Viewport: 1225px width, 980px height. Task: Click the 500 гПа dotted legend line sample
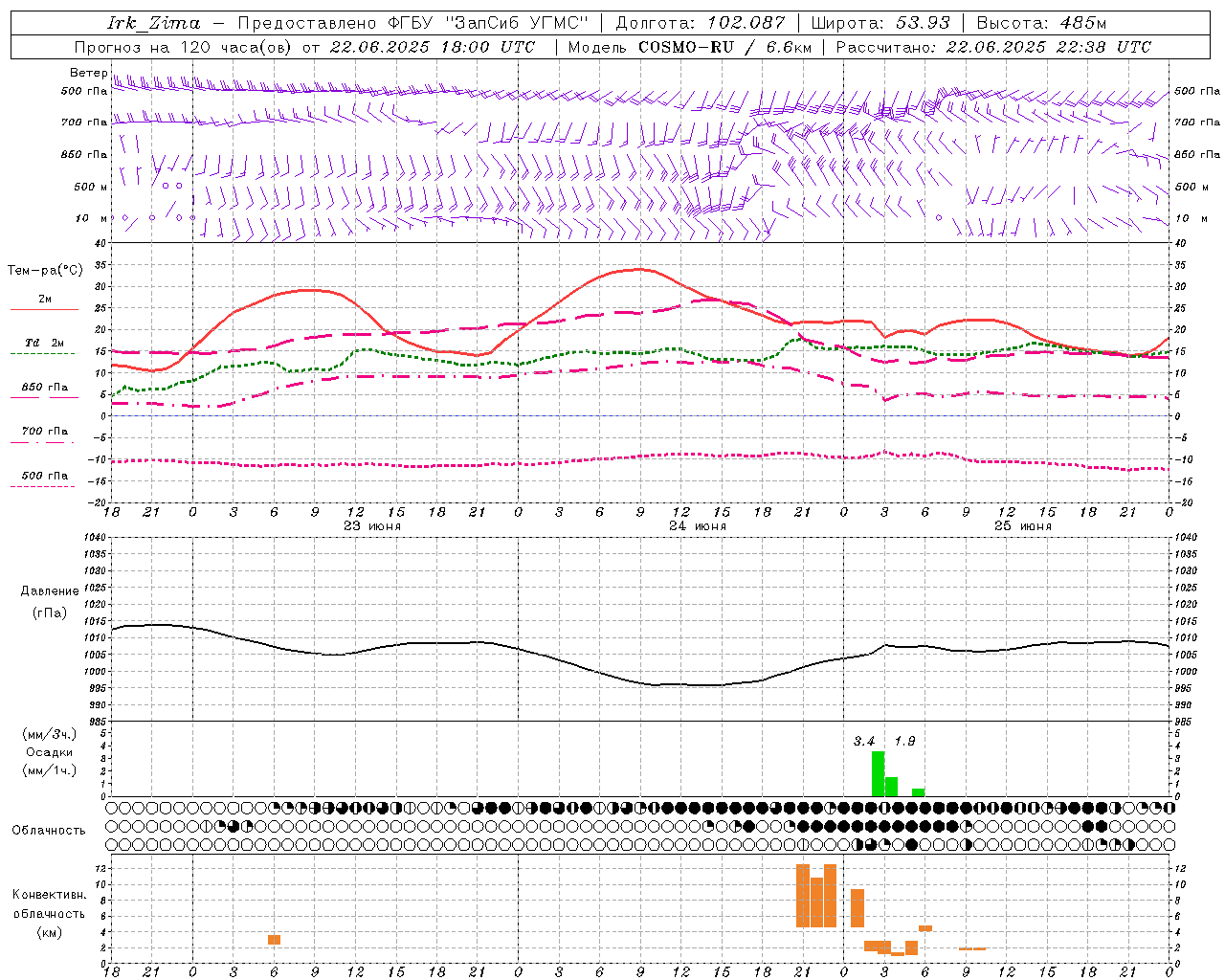(43, 487)
